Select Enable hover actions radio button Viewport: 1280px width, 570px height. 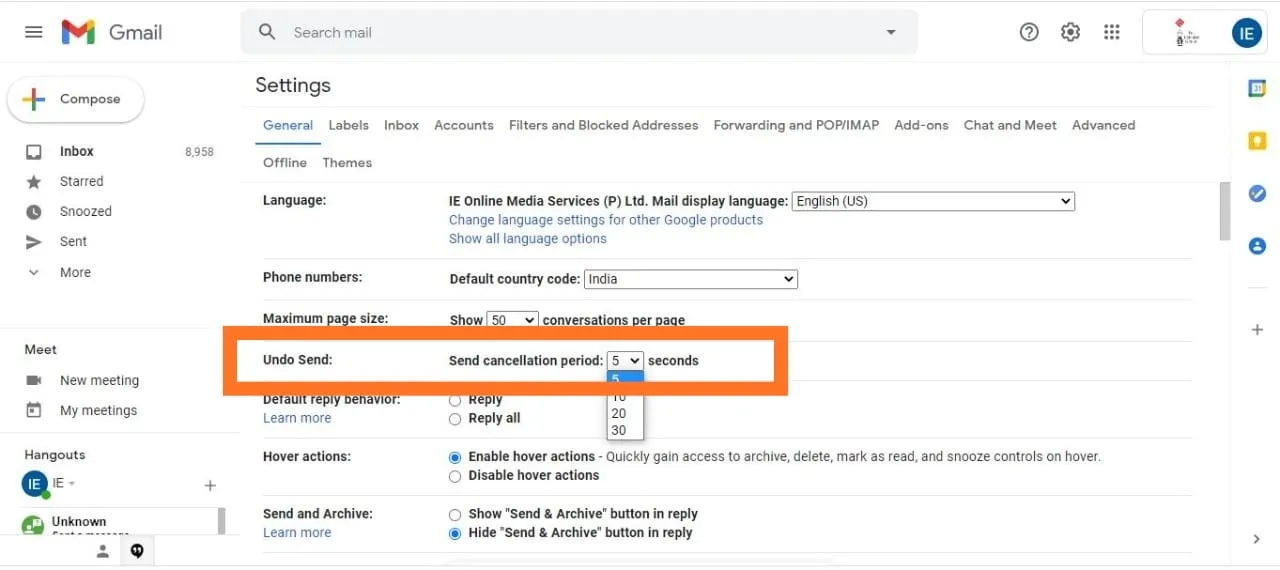(455, 457)
